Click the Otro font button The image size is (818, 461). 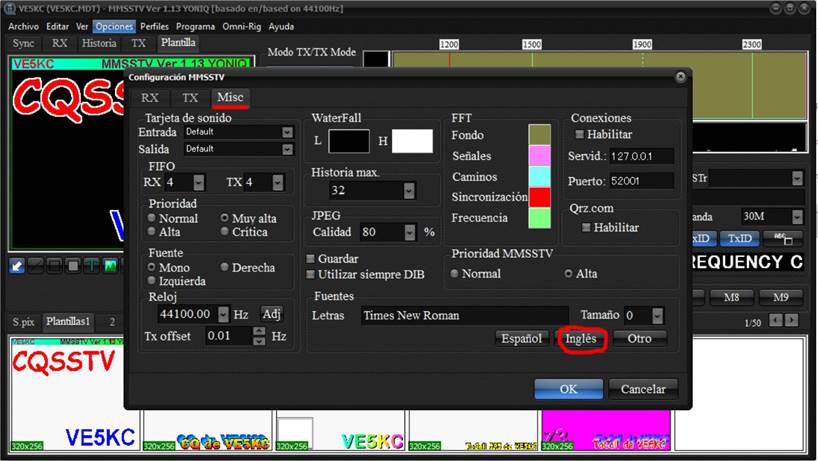(640, 338)
